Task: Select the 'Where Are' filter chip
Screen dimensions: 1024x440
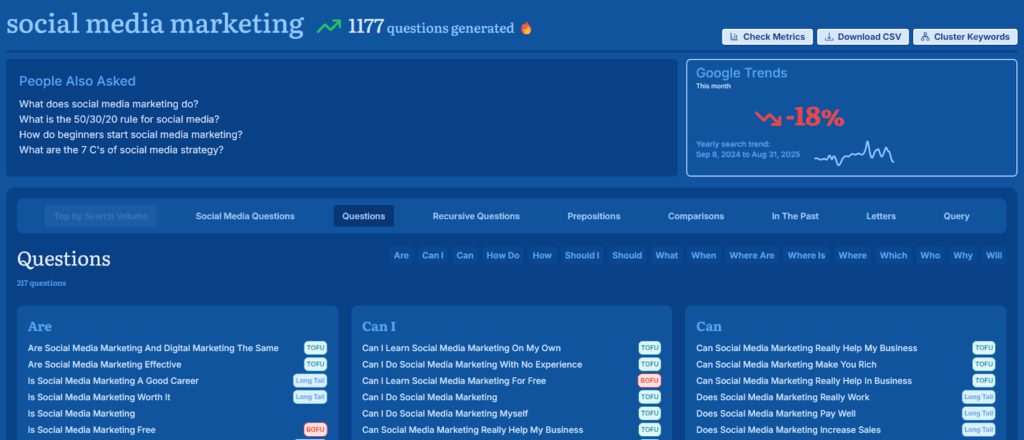Action: tap(752, 255)
